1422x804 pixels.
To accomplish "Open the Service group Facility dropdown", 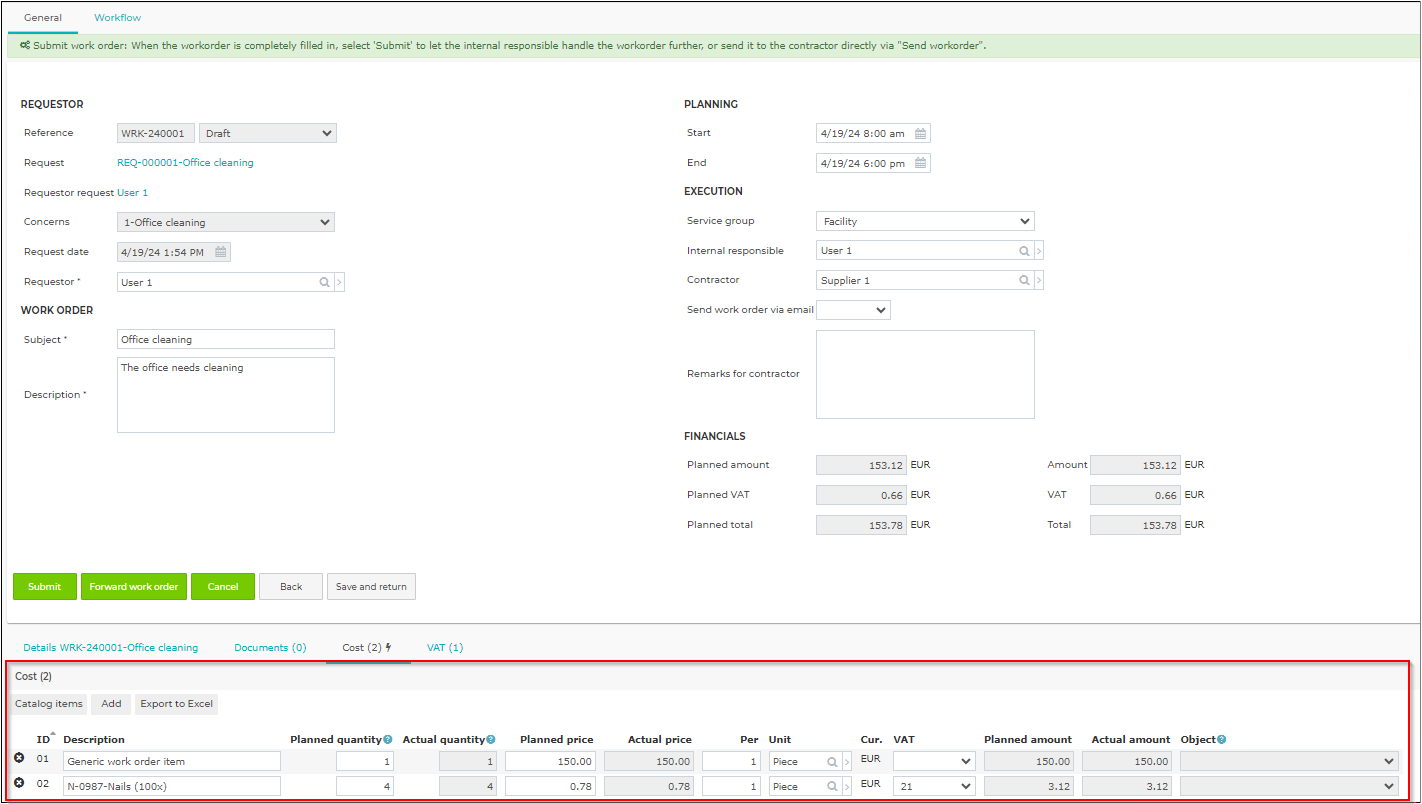I will coord(925,221).
